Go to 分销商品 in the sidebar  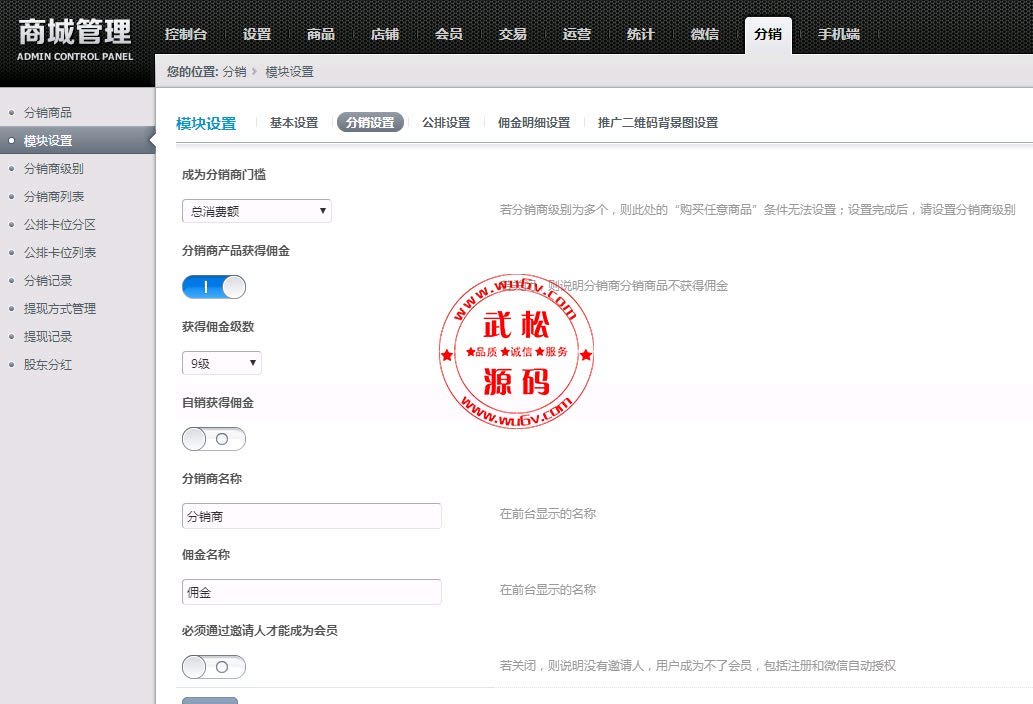point(48,113)
